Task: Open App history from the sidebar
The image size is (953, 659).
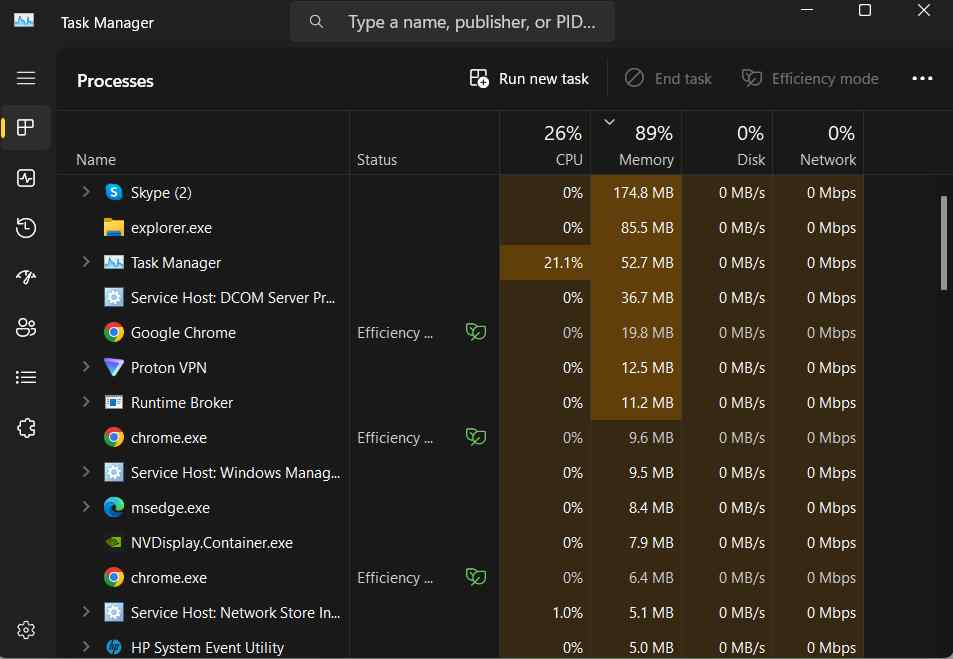Action: pyautogui.click(x=26, y=228)
